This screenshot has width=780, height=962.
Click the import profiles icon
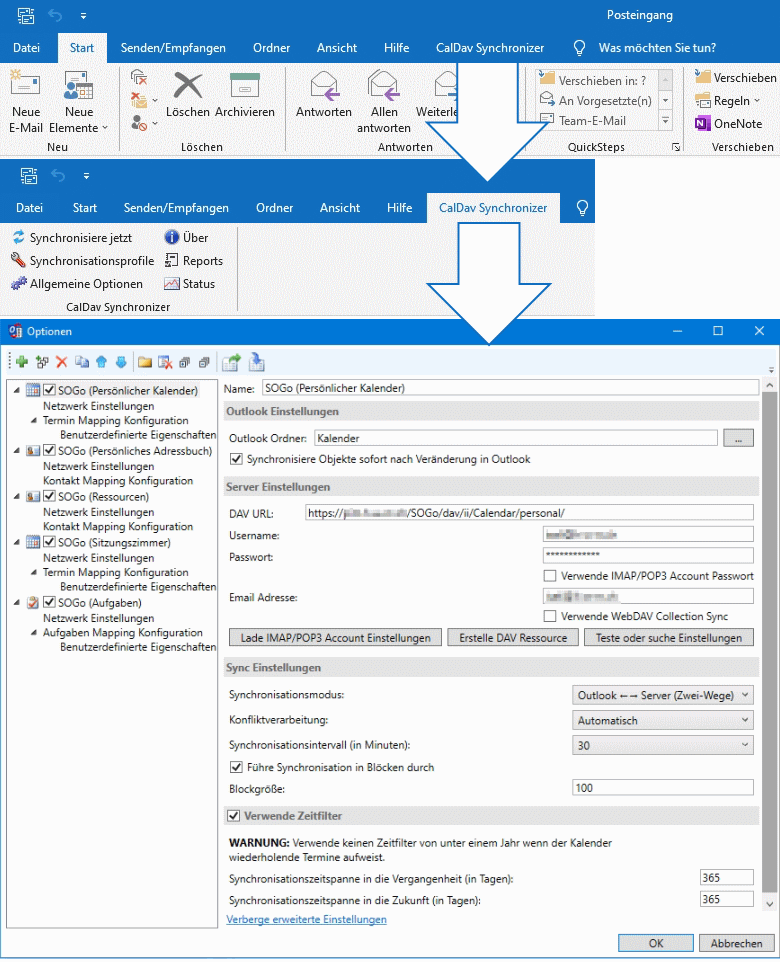[257, 362]
